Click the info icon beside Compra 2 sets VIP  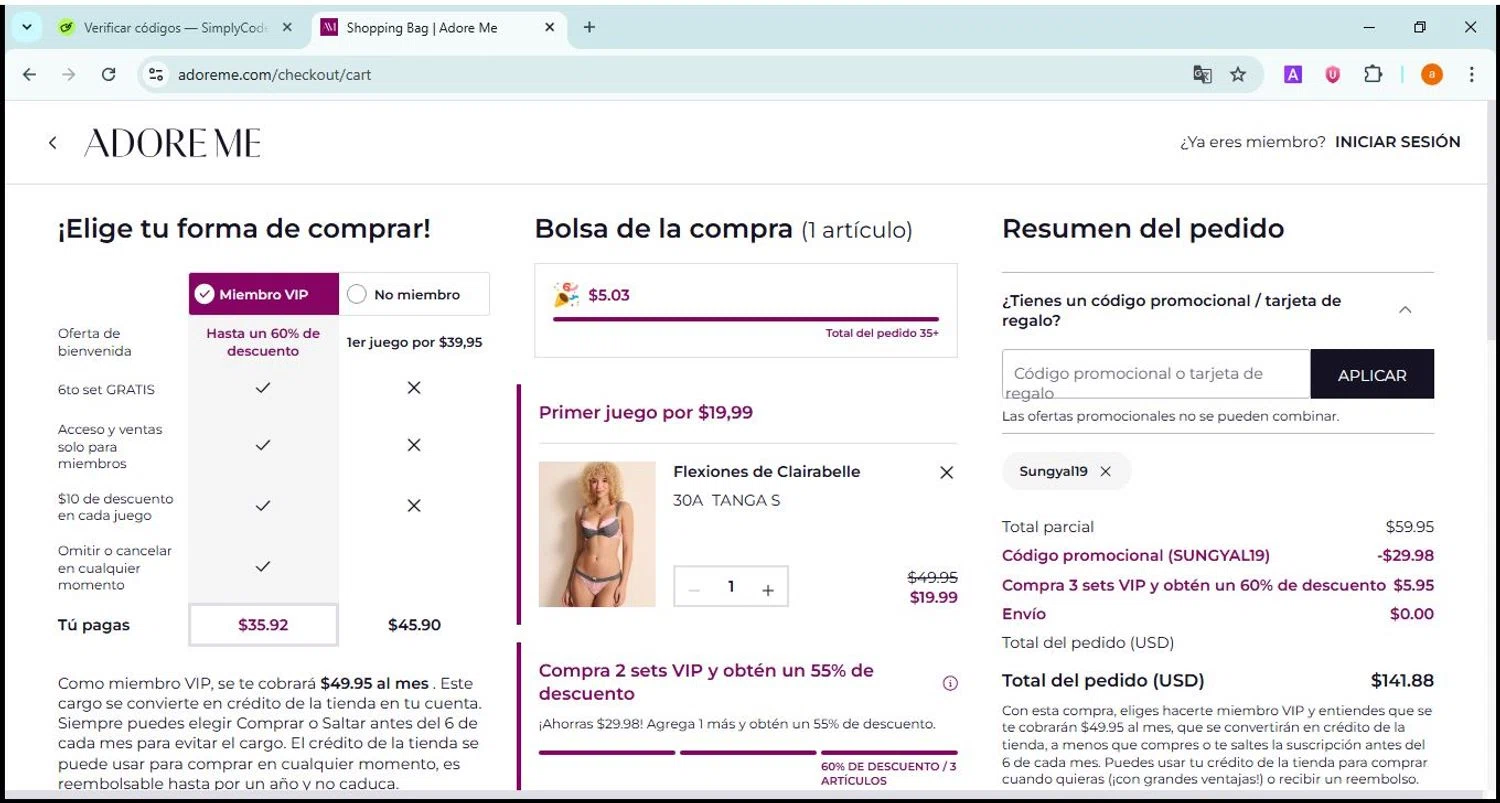pyautogui.click(x=950, y=684)
